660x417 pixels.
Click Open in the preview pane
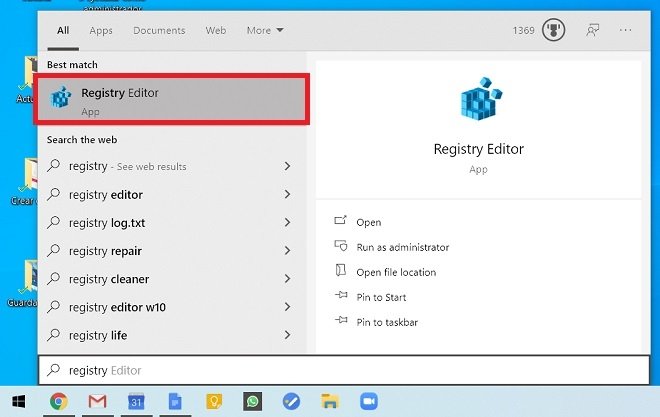coord(369,222)
